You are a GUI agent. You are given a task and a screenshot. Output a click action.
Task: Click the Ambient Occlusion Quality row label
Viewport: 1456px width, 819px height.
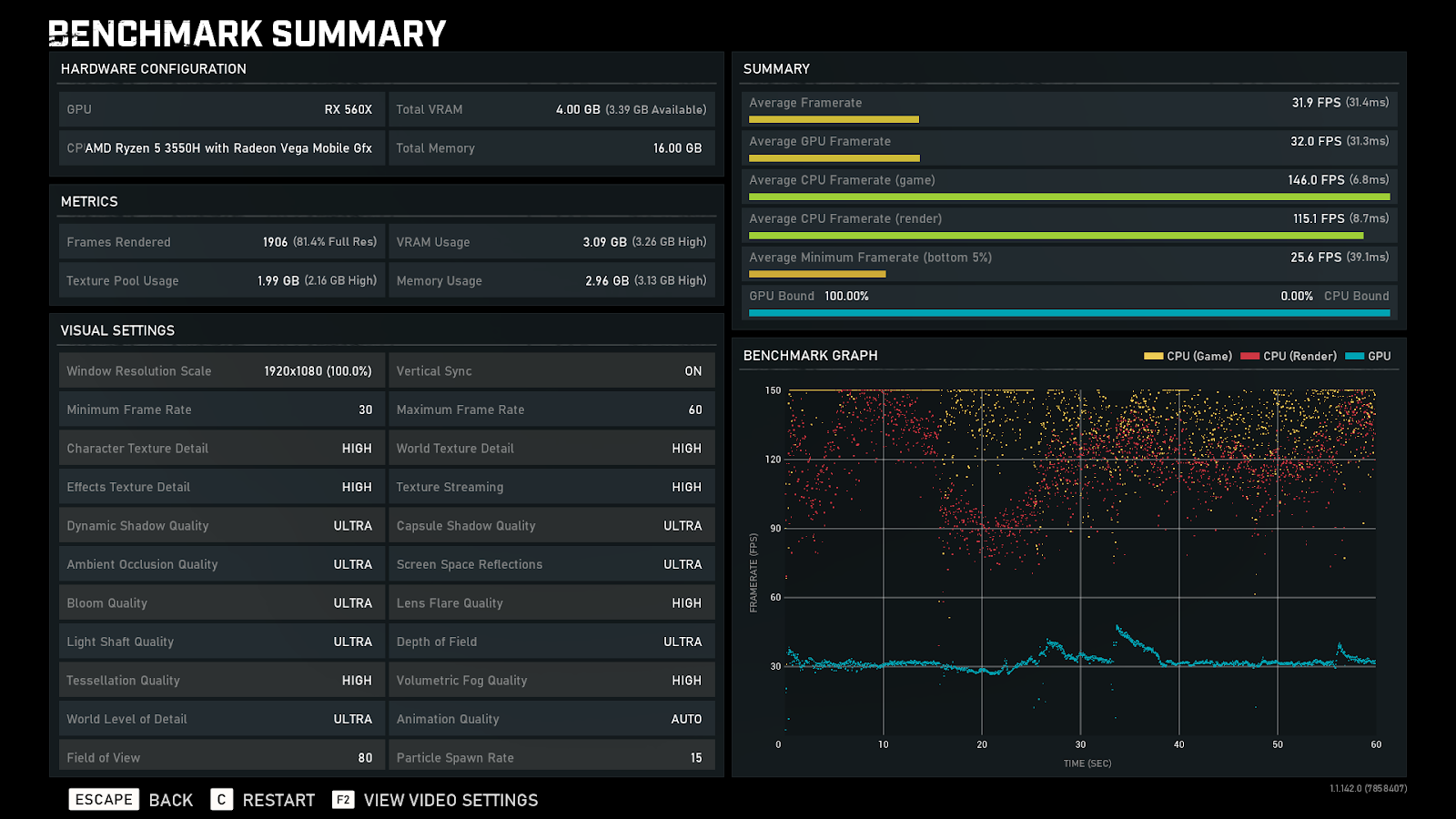tap(142, 565)
